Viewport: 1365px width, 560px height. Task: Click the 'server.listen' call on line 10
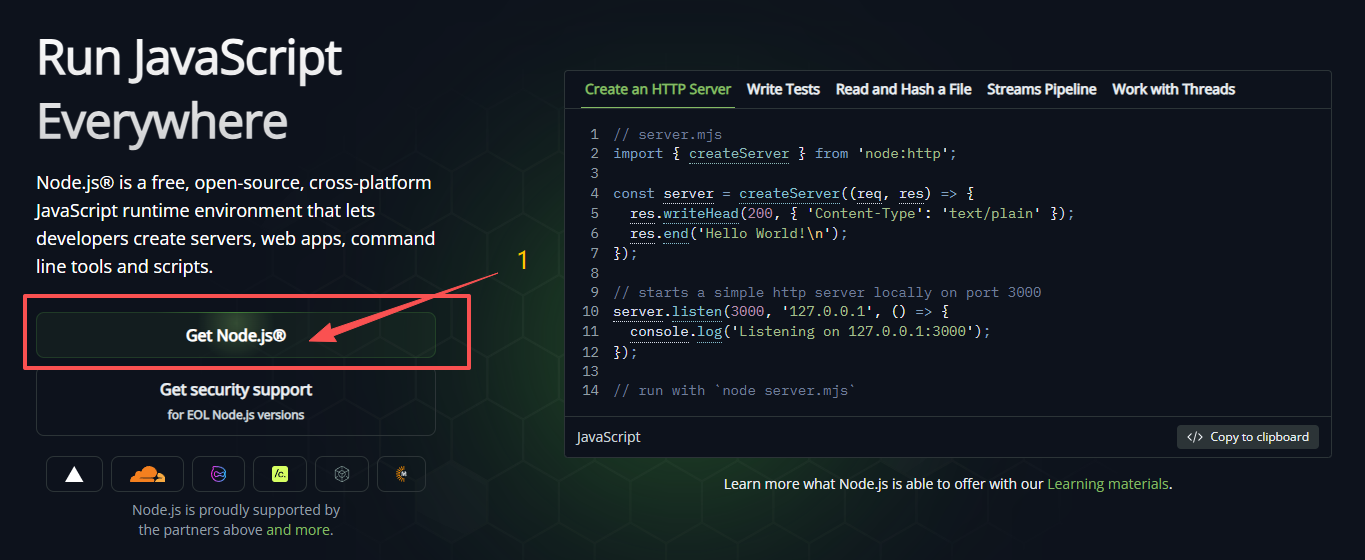(x=667, y=312)
